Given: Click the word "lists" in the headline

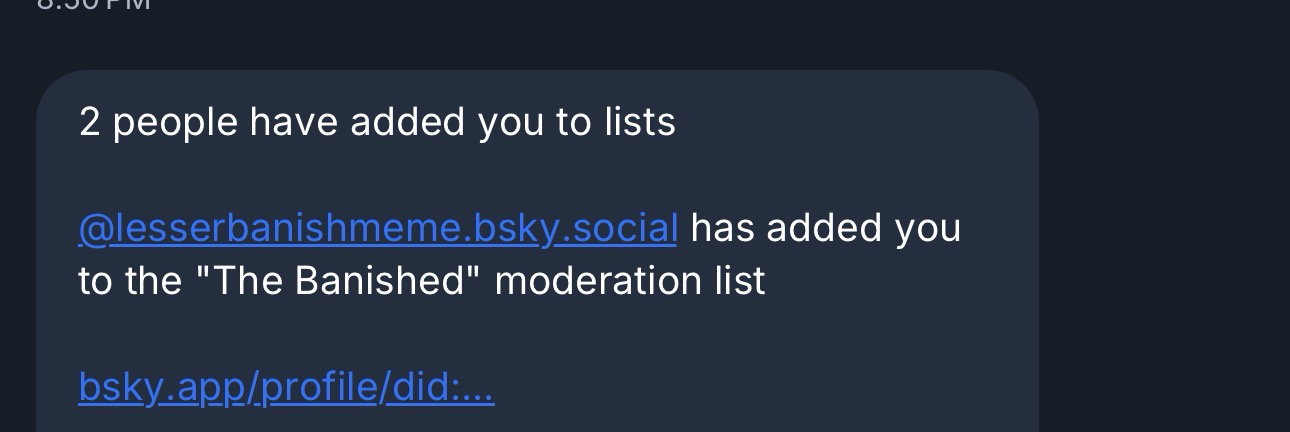Looking at the screenshot, I should (x=640, y=122).
